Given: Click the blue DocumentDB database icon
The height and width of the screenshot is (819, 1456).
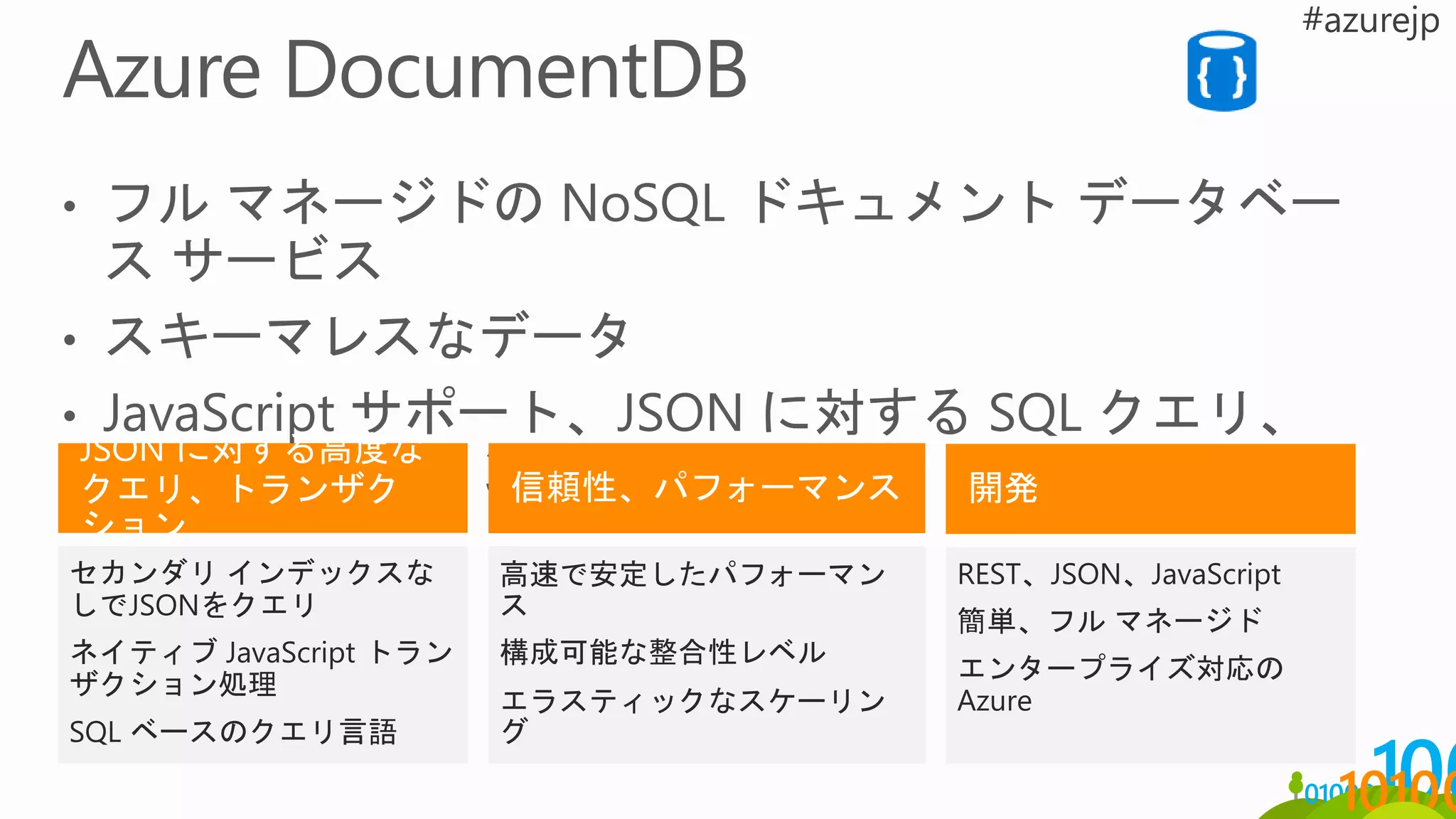Looking at the screenshot, I should (1221, 70).
